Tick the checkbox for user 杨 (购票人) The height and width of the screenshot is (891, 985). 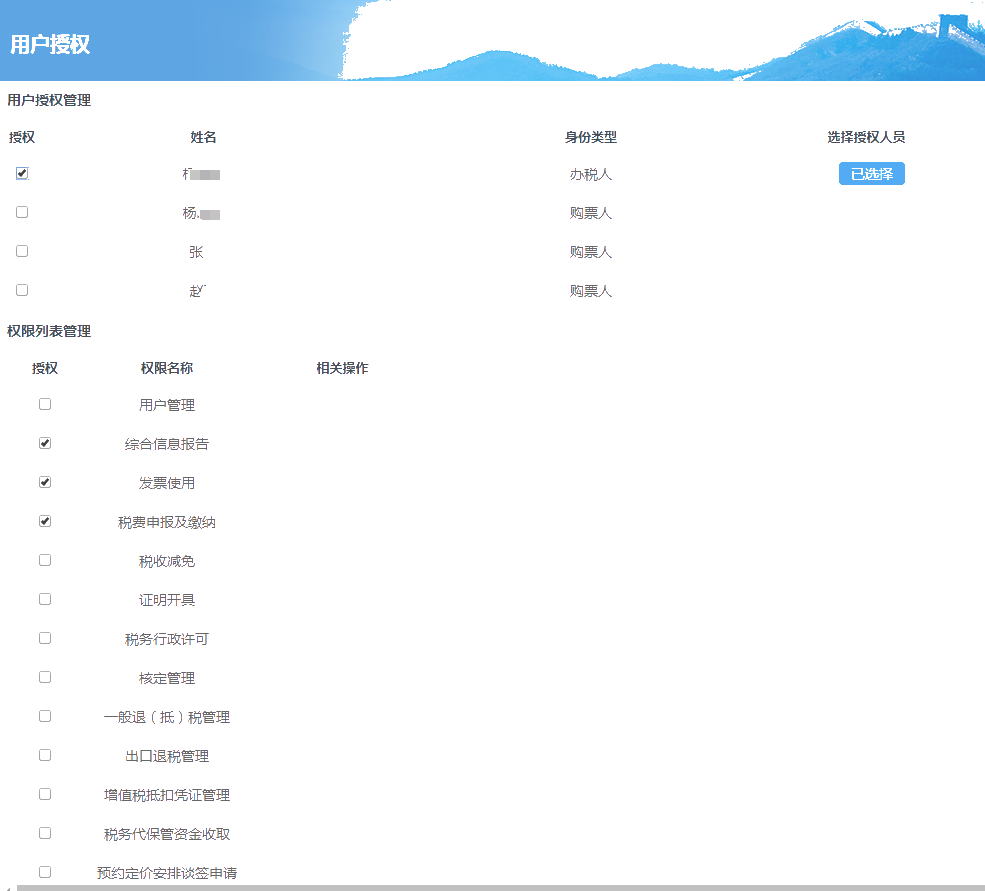click(x=22, y=212)
